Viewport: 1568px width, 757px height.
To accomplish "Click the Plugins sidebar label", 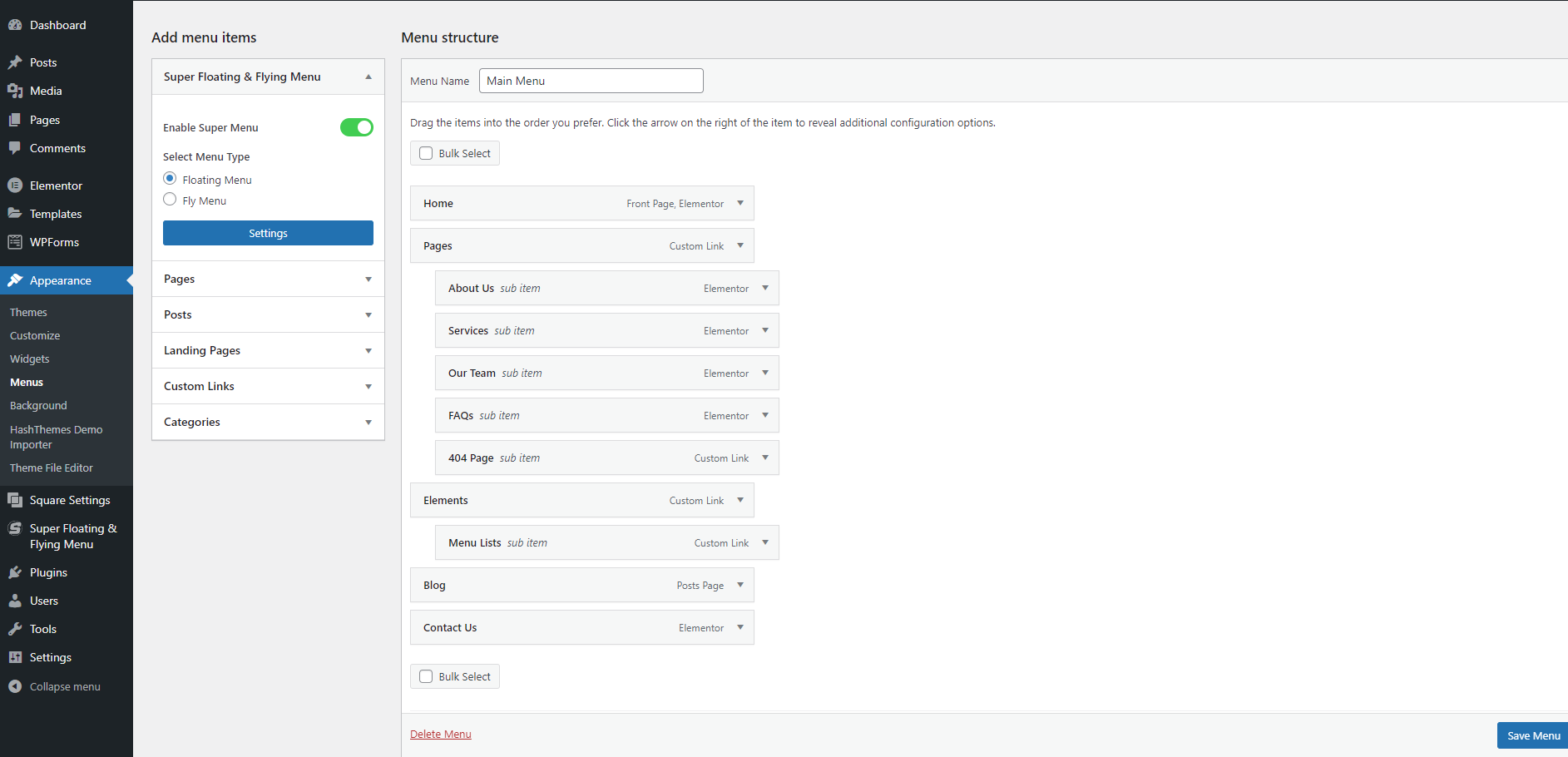I will 48,572.
